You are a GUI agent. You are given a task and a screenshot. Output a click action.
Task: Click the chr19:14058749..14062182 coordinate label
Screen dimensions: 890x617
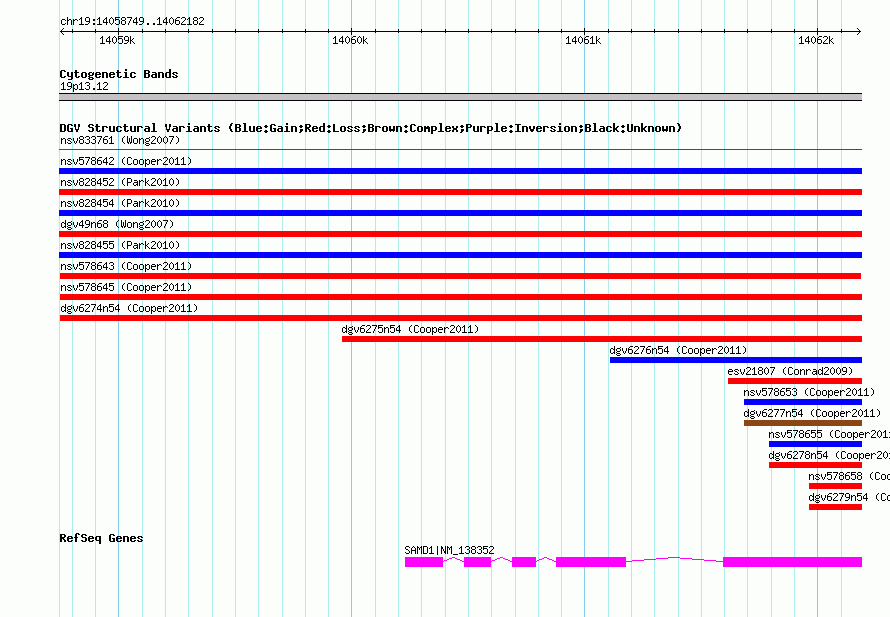[x=132, y=21]
